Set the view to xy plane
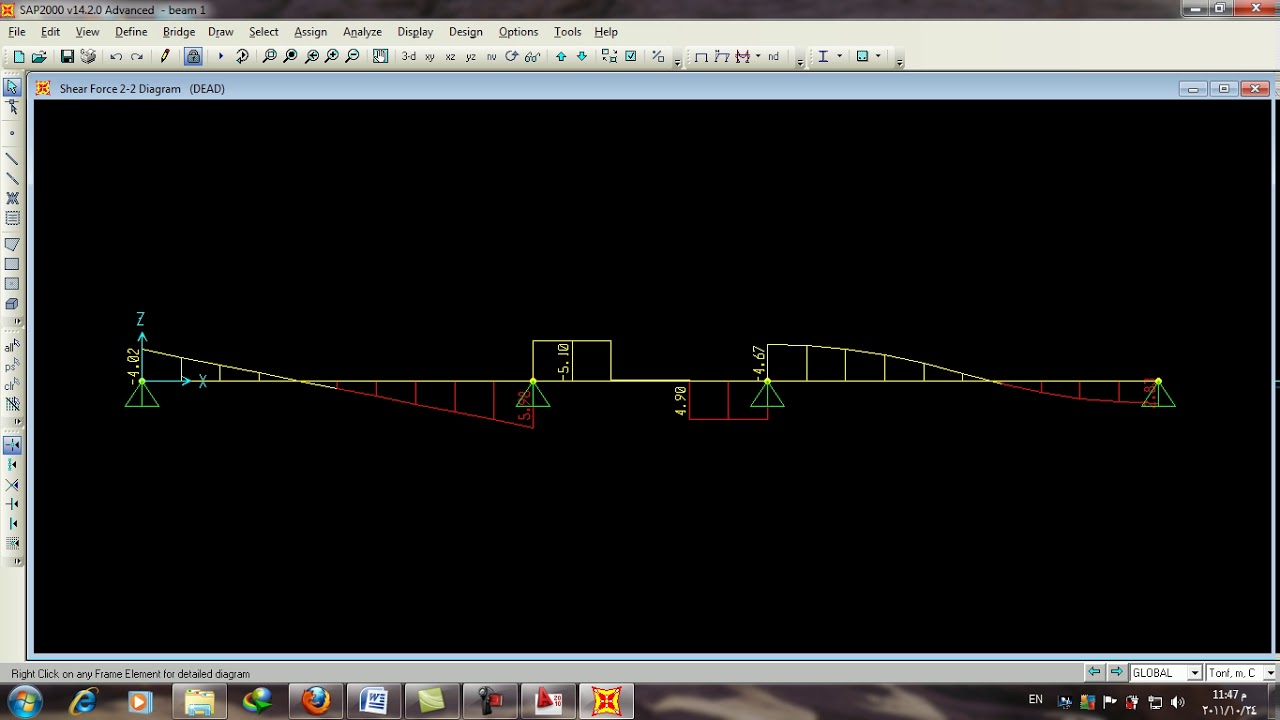The height and width of the screenshot is (720, 1280). (x=429, y=57)
